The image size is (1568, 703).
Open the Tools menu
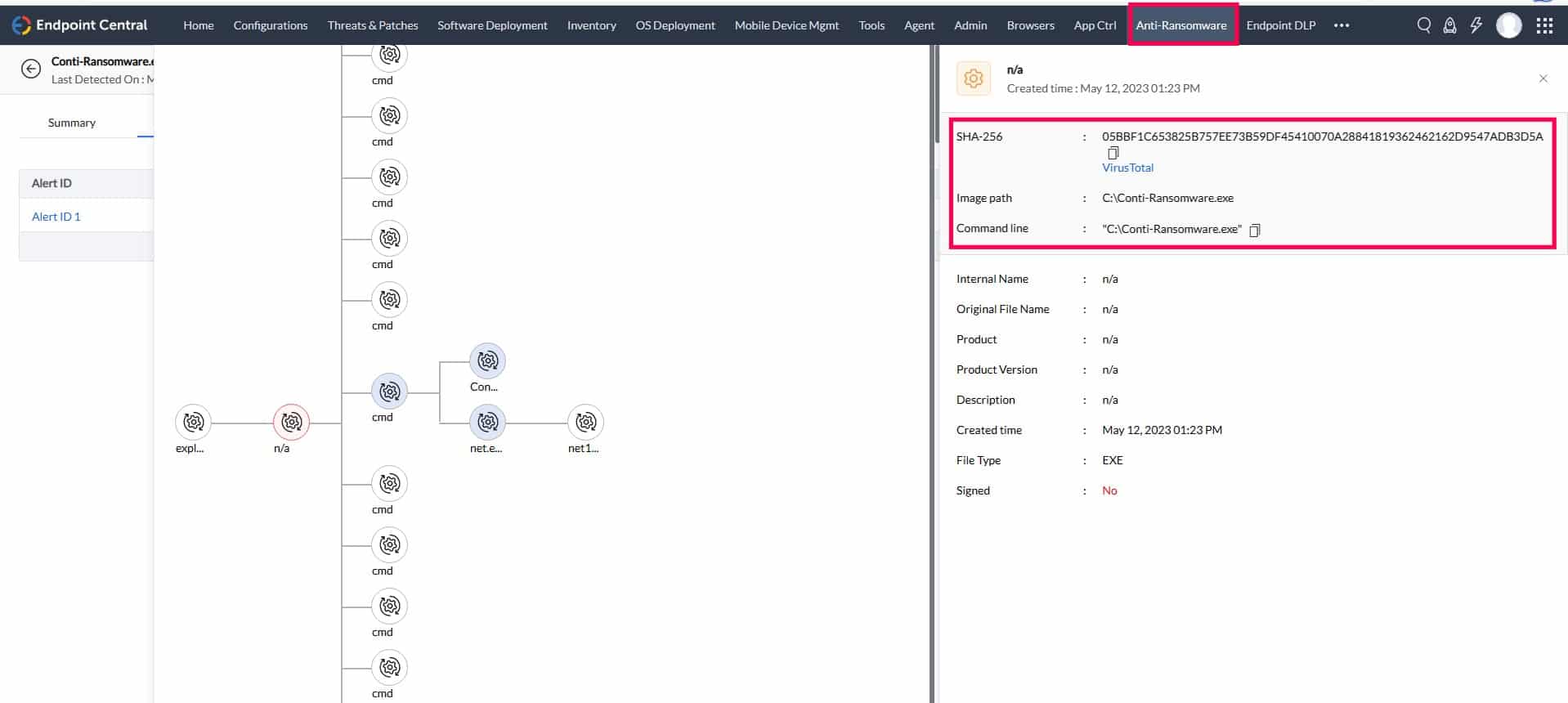[871, 25]
